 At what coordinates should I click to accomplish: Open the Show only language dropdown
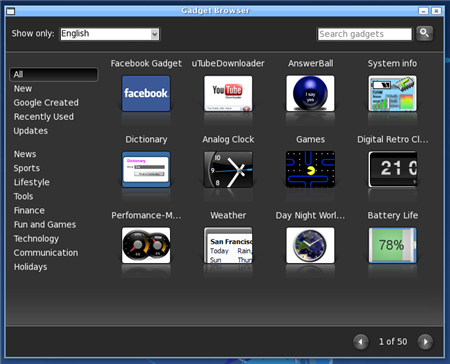point(110,34)
